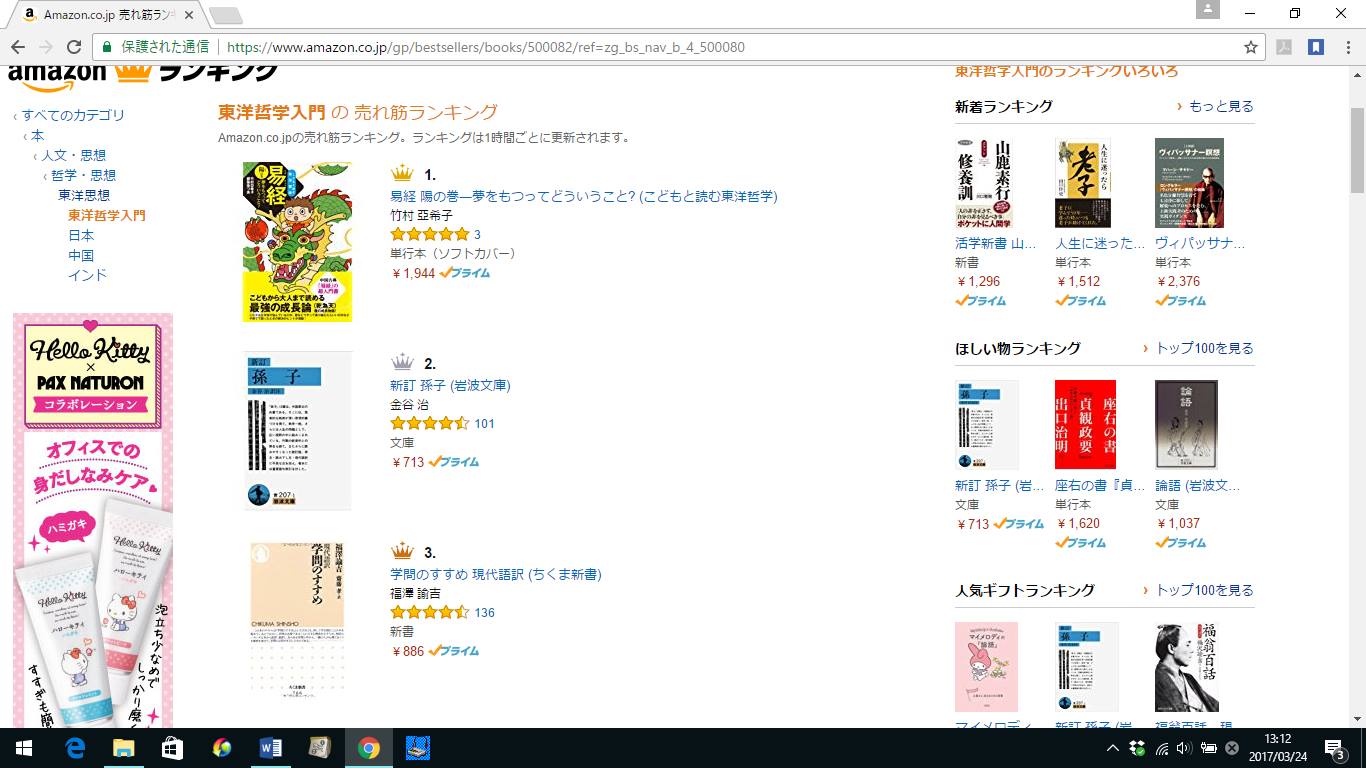The height and width of the screenshot is (768, 1366).
Task: Open File Explorer from taskbar
Action: tap(123, 748)
